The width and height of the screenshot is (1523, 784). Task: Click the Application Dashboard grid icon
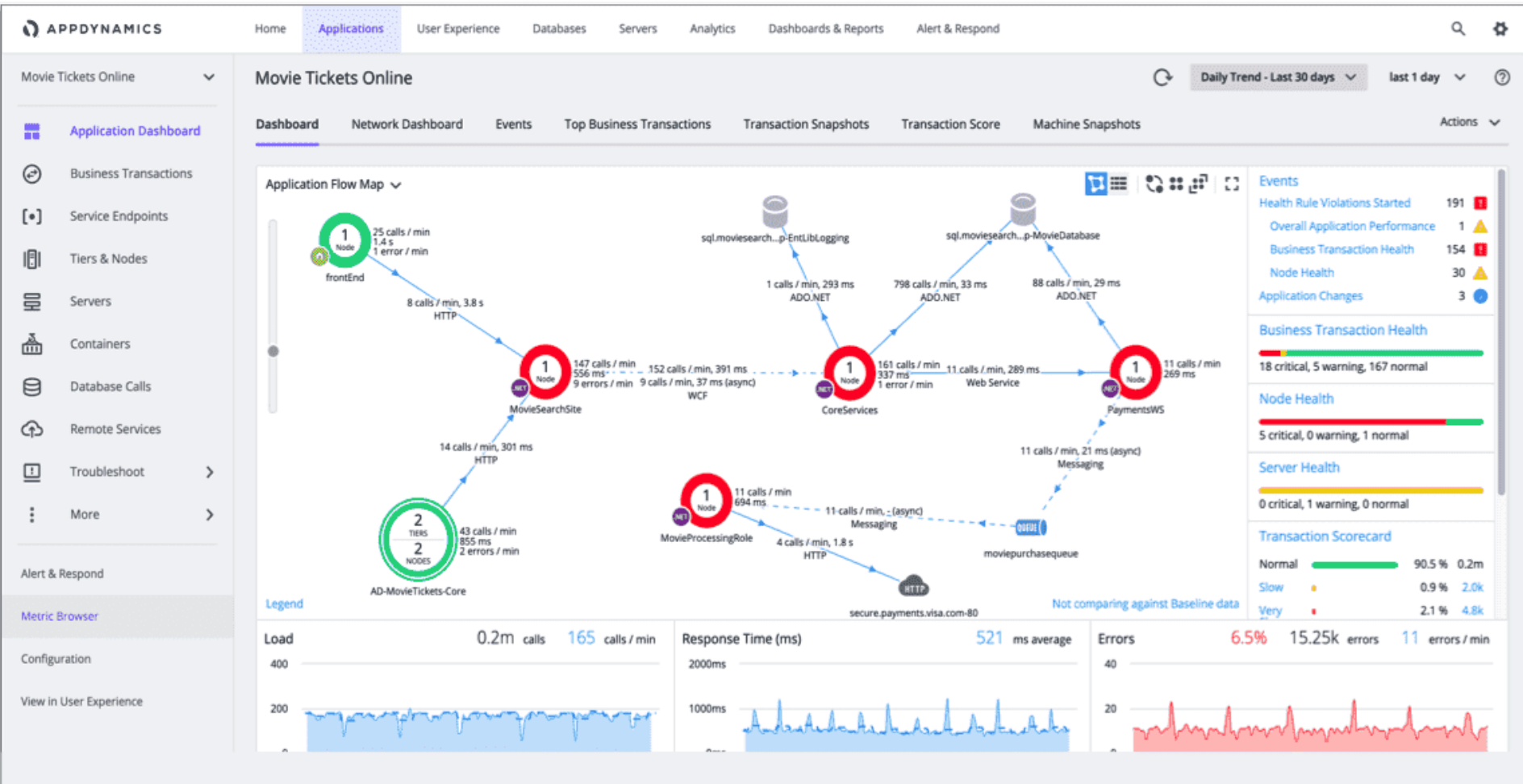(x=32, y=131)
